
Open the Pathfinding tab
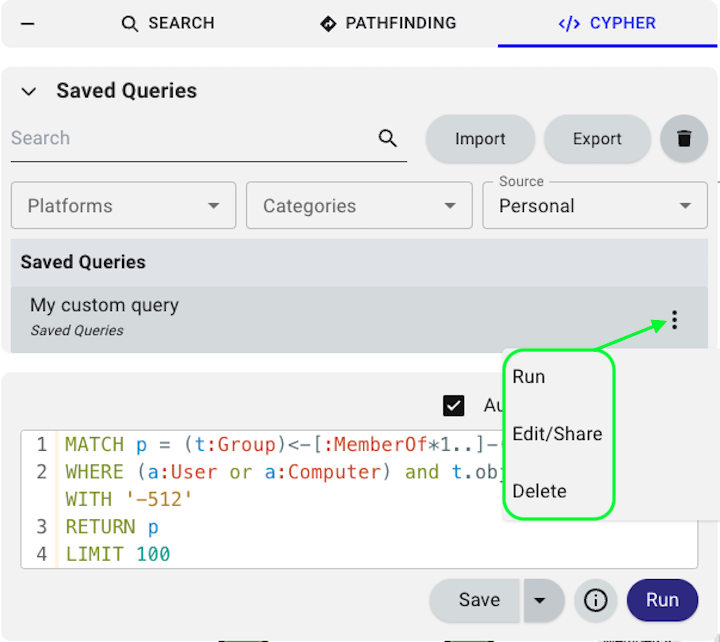click(x=388, y=23)
